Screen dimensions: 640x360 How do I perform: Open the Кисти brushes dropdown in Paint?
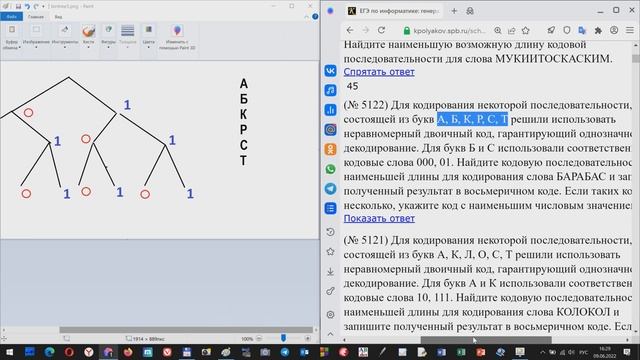tap(89, 38)
